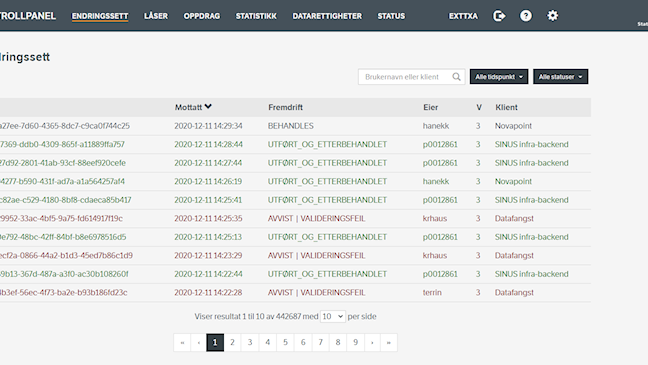
Task: Jump to first page arrow
Action: (182, 343)
